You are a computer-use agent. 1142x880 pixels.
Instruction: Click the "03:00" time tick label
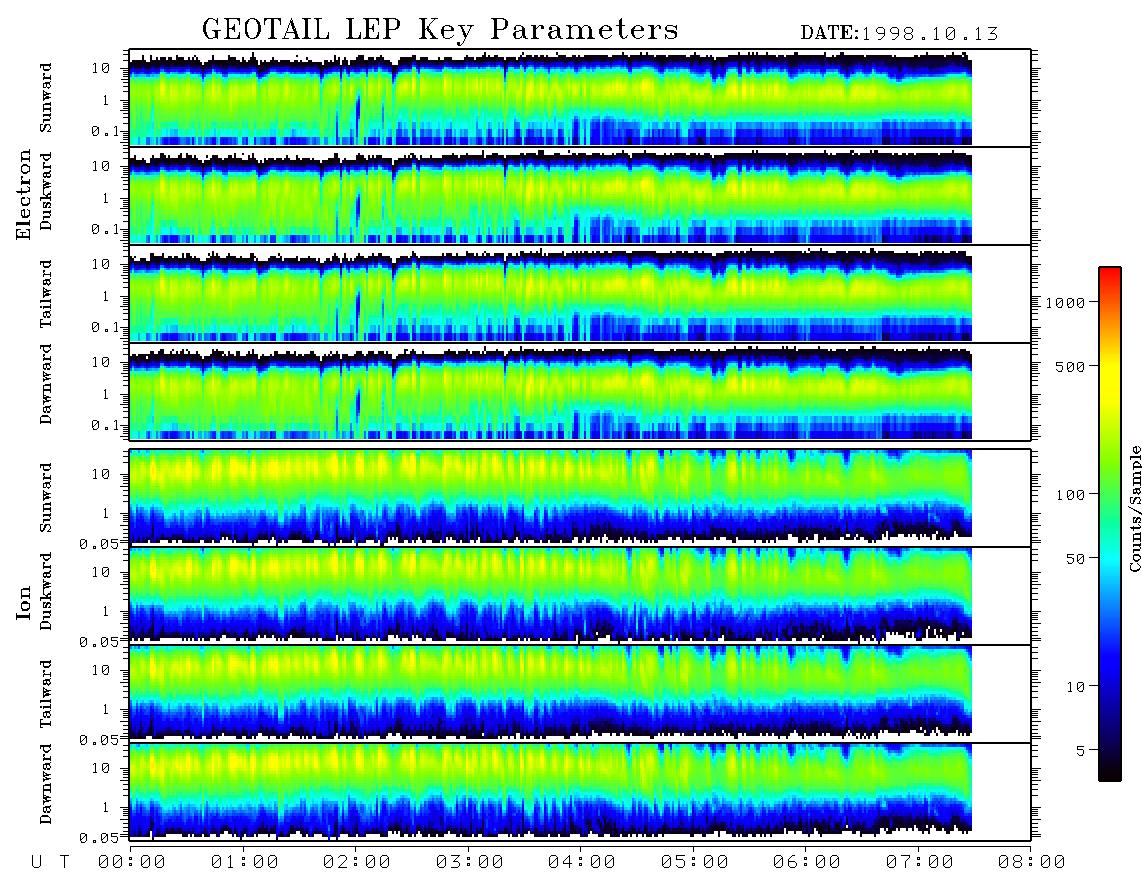(x=469, y=862)
